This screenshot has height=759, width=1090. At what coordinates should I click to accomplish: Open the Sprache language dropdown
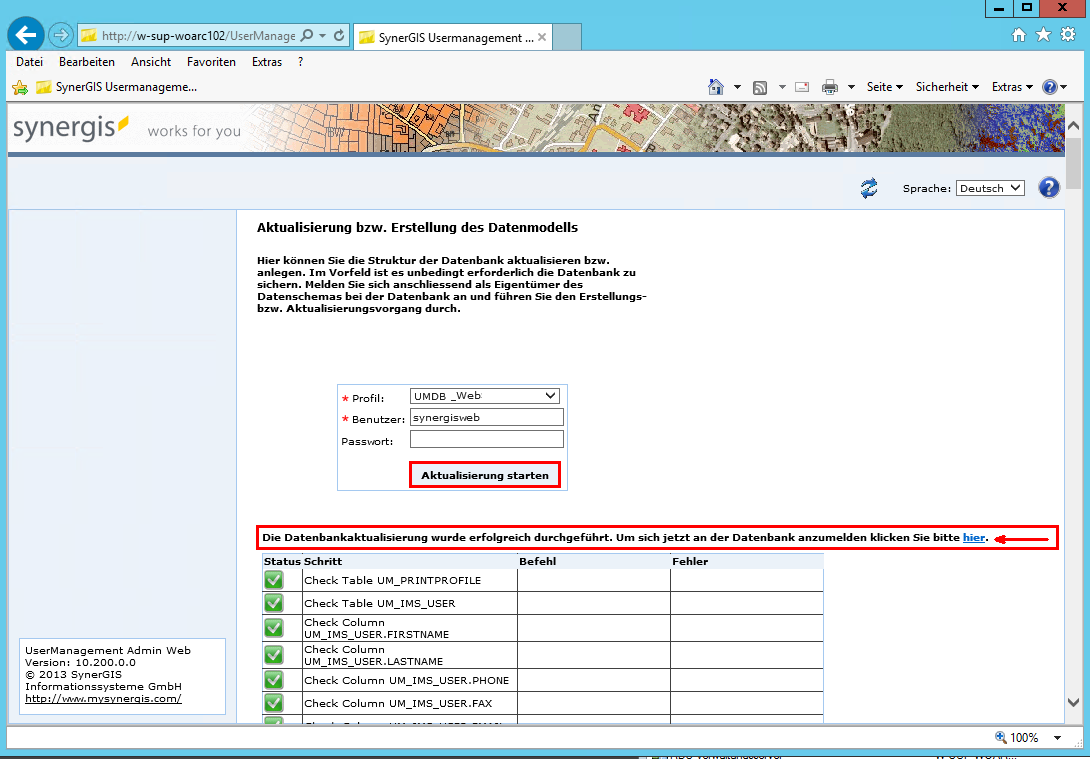coord(989,187)
